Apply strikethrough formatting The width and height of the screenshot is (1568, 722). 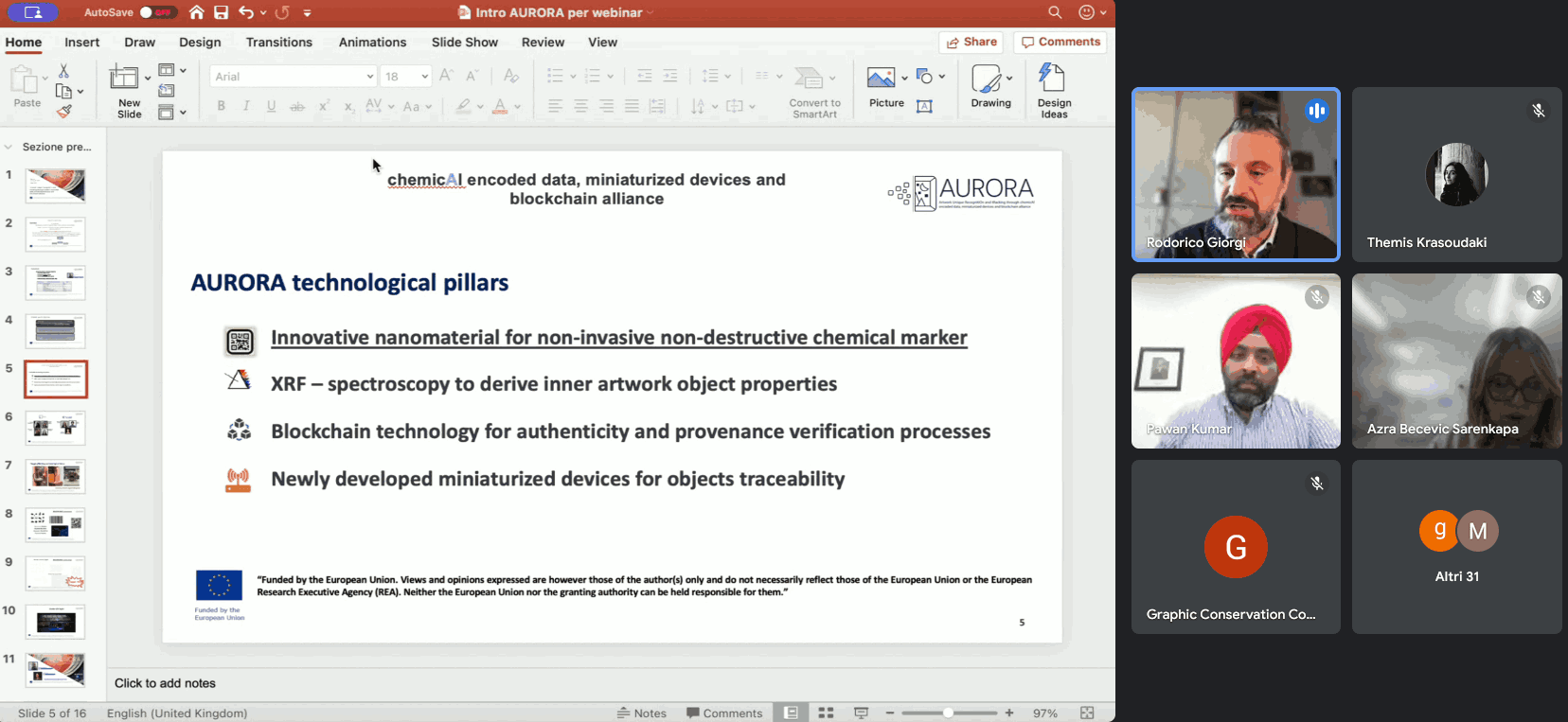[x=296, y=106]
